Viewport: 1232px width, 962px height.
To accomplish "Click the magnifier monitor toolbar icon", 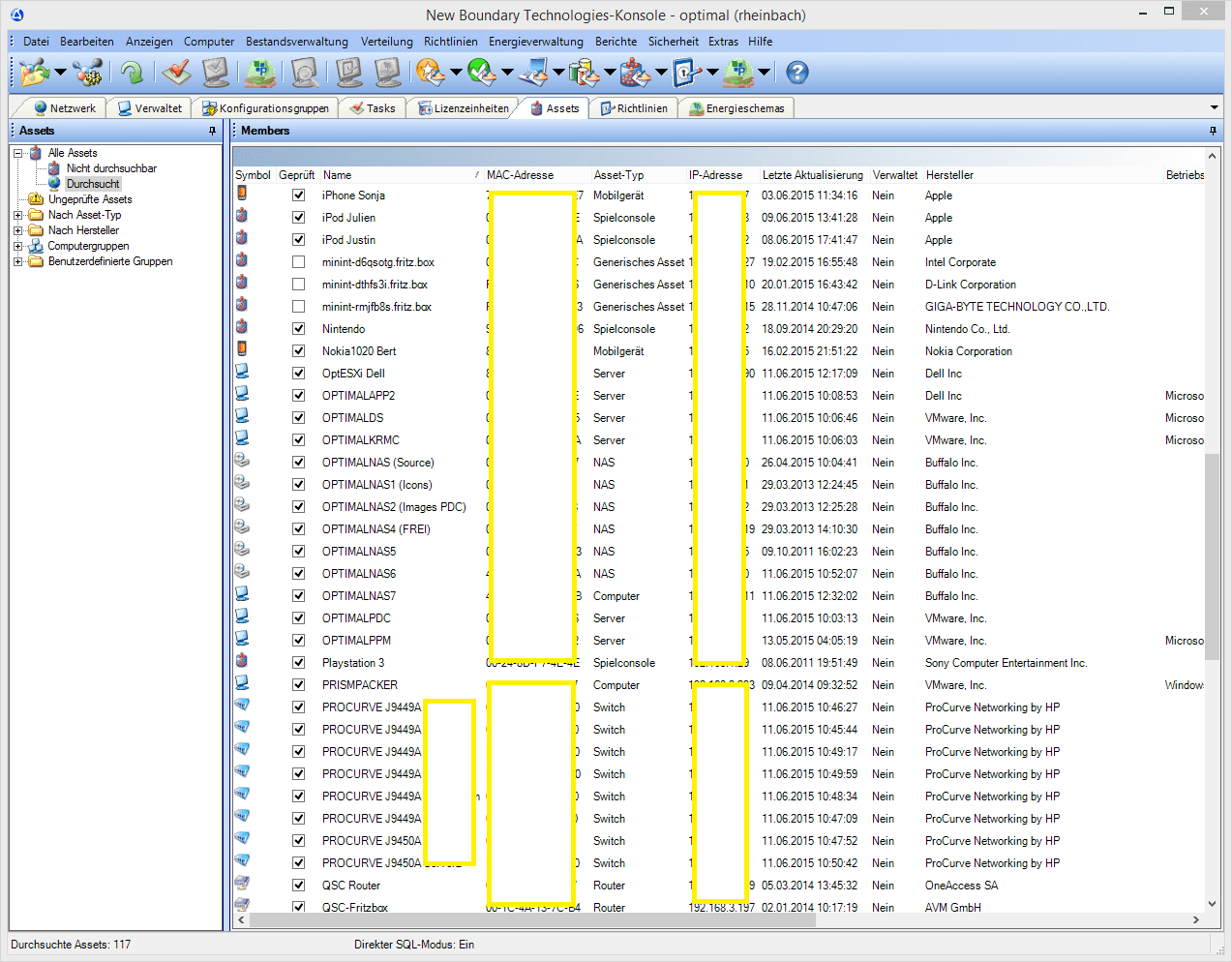I will (x=305, y=73).
